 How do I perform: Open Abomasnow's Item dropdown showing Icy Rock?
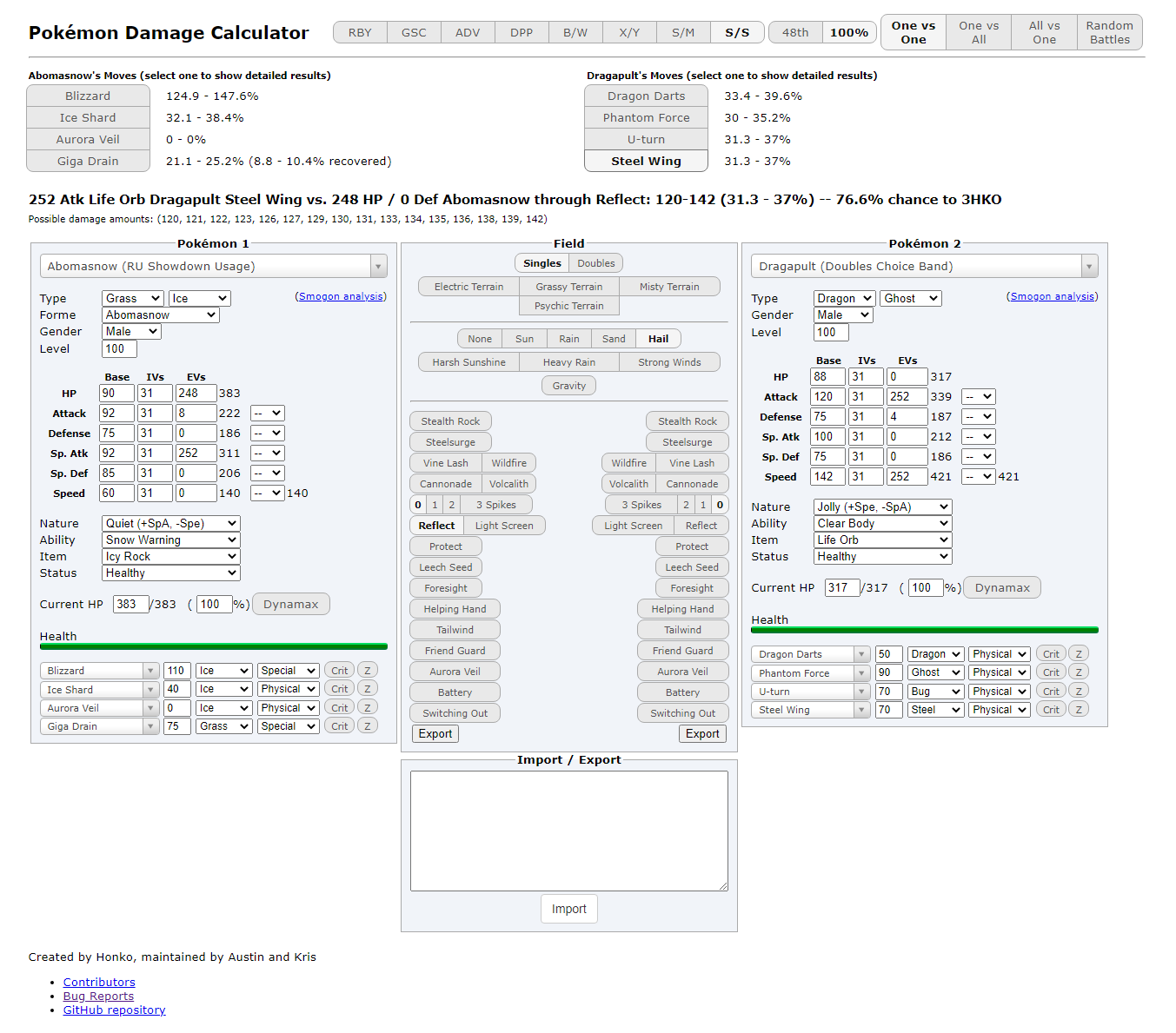coord(171,557)
